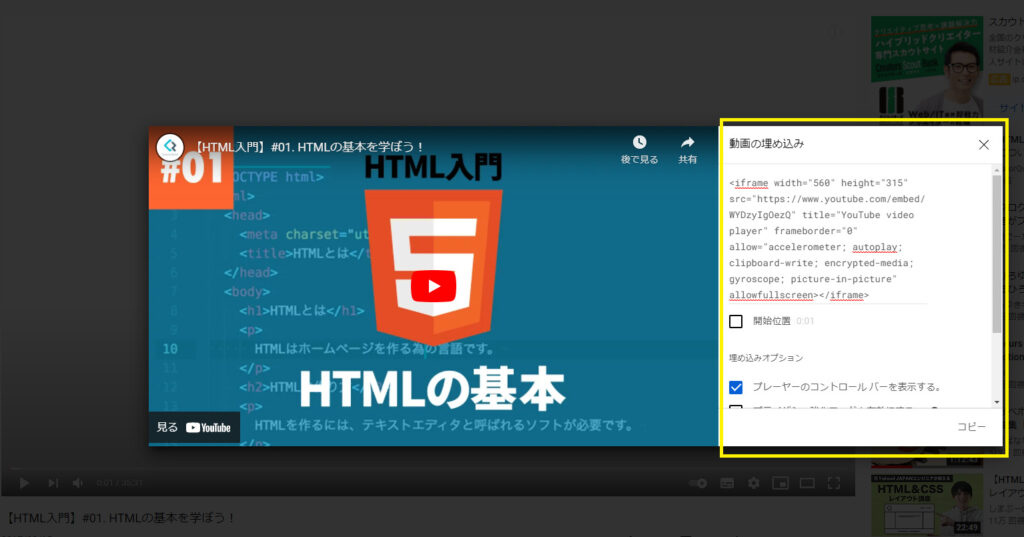Click the 後で見る (Watch later) clock icon
Image resolution: width=1024 pixels, height=537 pixels.
click(639, 143)
